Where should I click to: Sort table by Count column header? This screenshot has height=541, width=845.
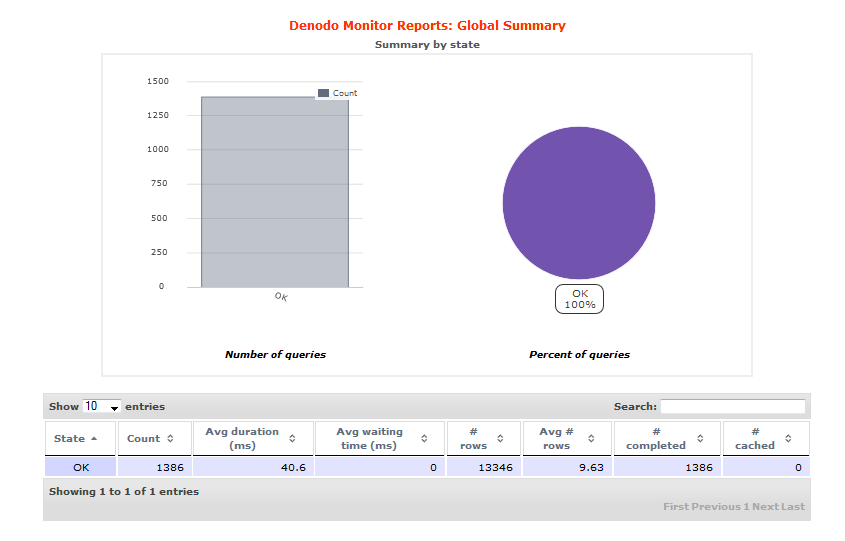[x=155, y=439]
